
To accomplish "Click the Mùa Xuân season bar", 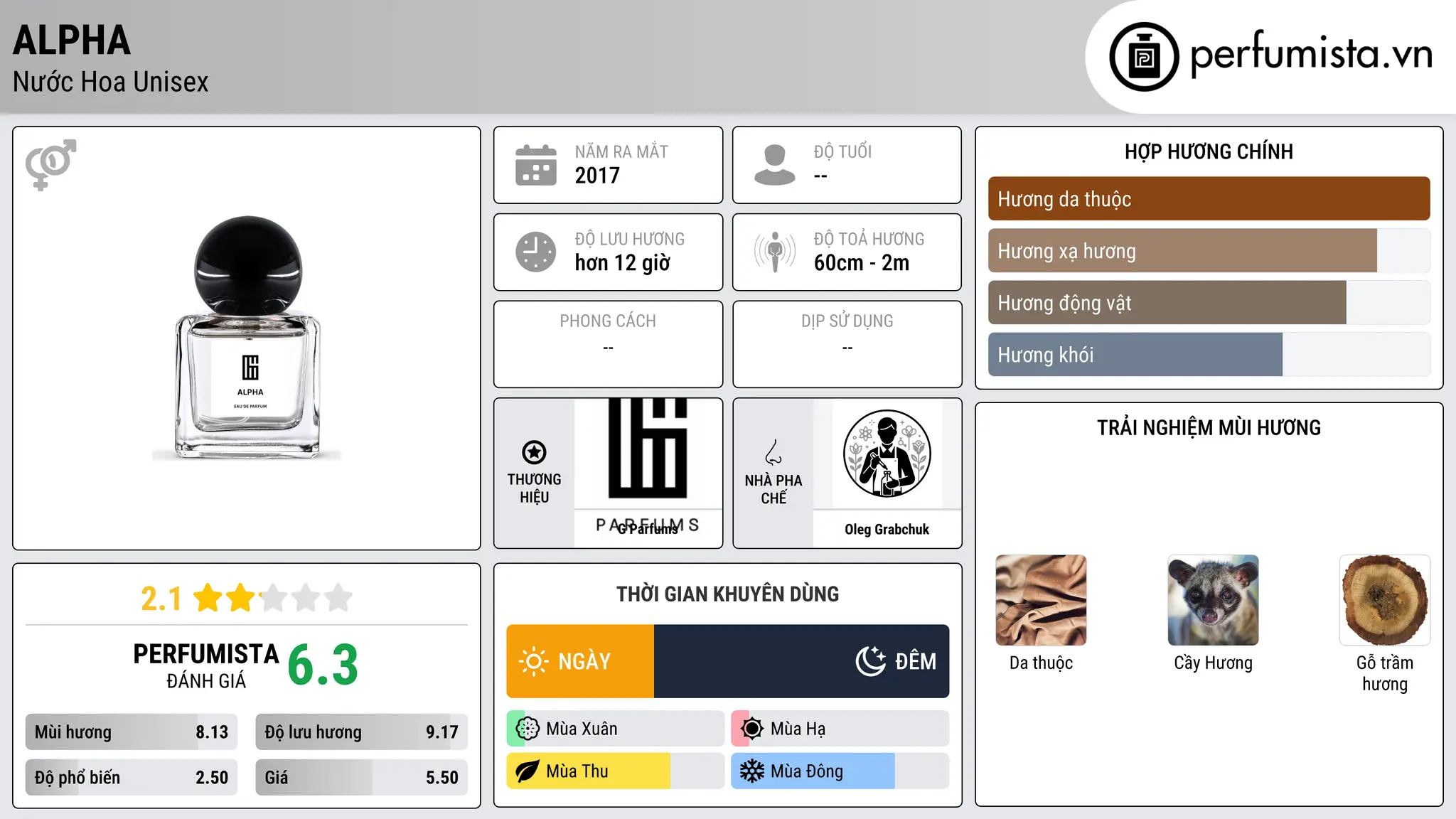I will [x=615, y=729].
